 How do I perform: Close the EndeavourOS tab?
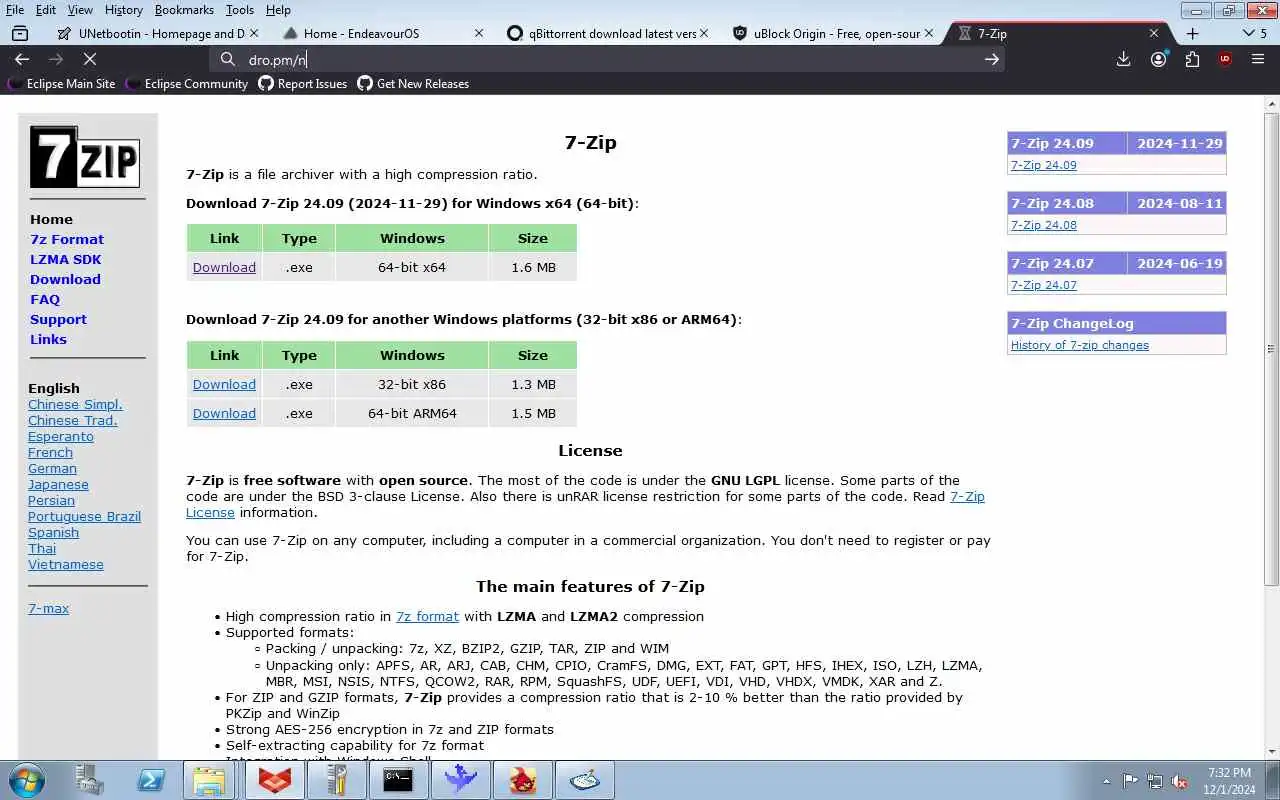pos(478,33)
